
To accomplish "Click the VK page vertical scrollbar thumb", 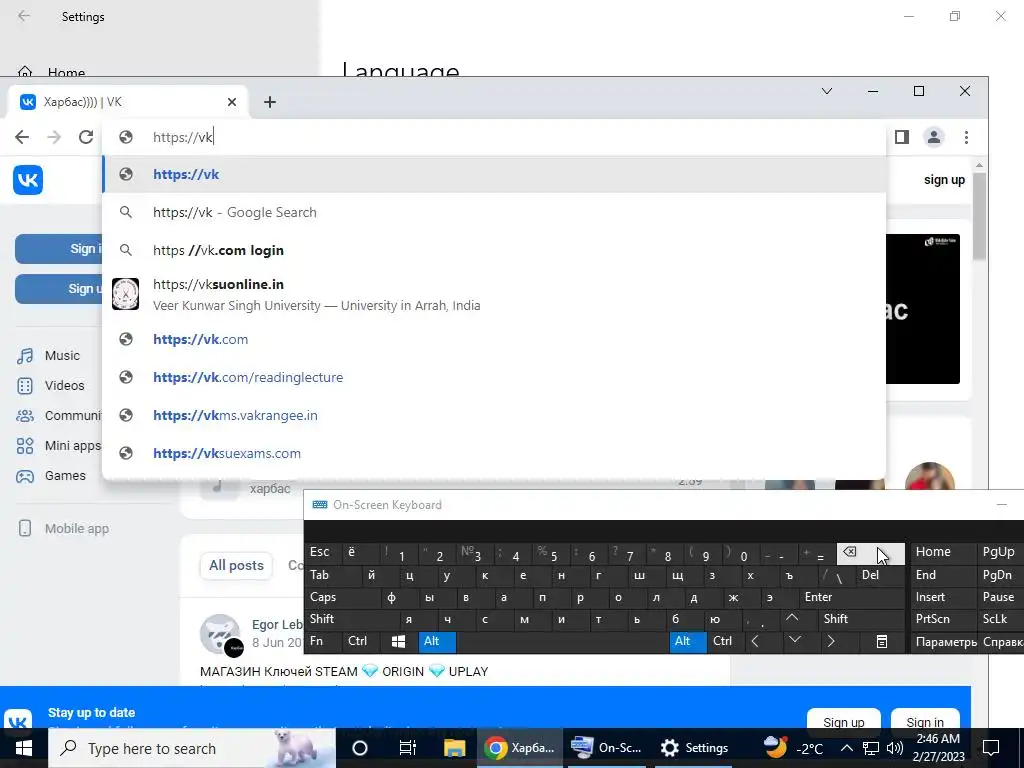I will pyautogui.click(x=978, y=216).
